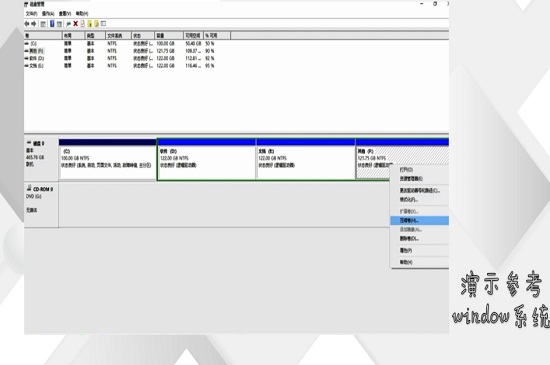Viewport: 550px width, 365px height.
Task: Select the (D:) 122.00 GB partition block
Action: tap(207, 160)
